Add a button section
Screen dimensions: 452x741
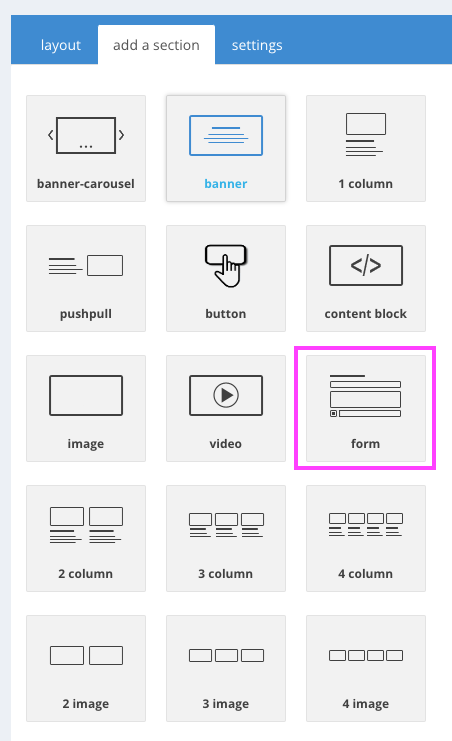point(226,278)
